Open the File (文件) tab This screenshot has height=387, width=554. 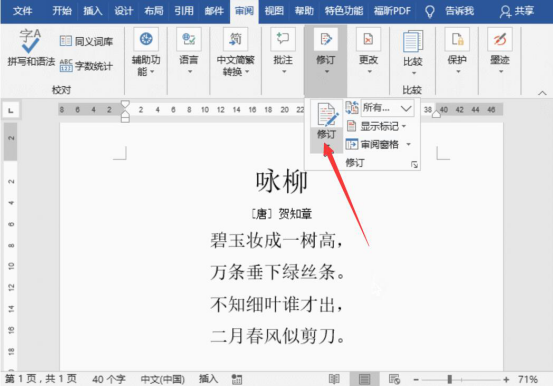(22, 11)
